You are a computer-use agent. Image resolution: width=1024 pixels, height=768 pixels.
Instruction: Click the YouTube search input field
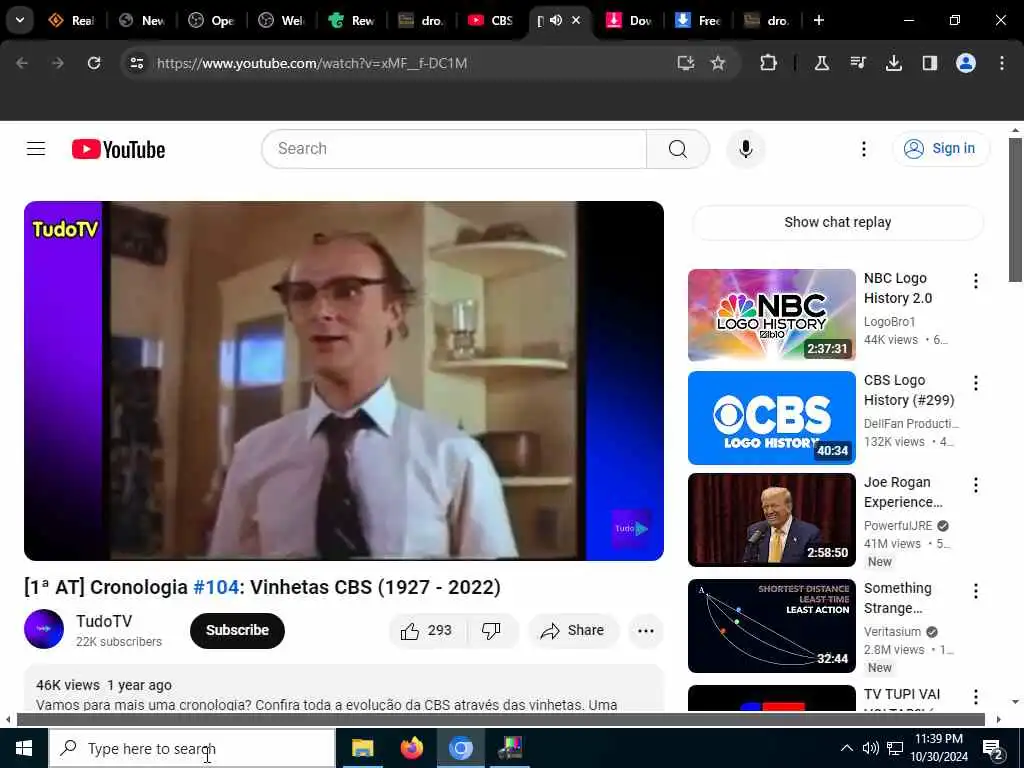click(x=454, y=149)
